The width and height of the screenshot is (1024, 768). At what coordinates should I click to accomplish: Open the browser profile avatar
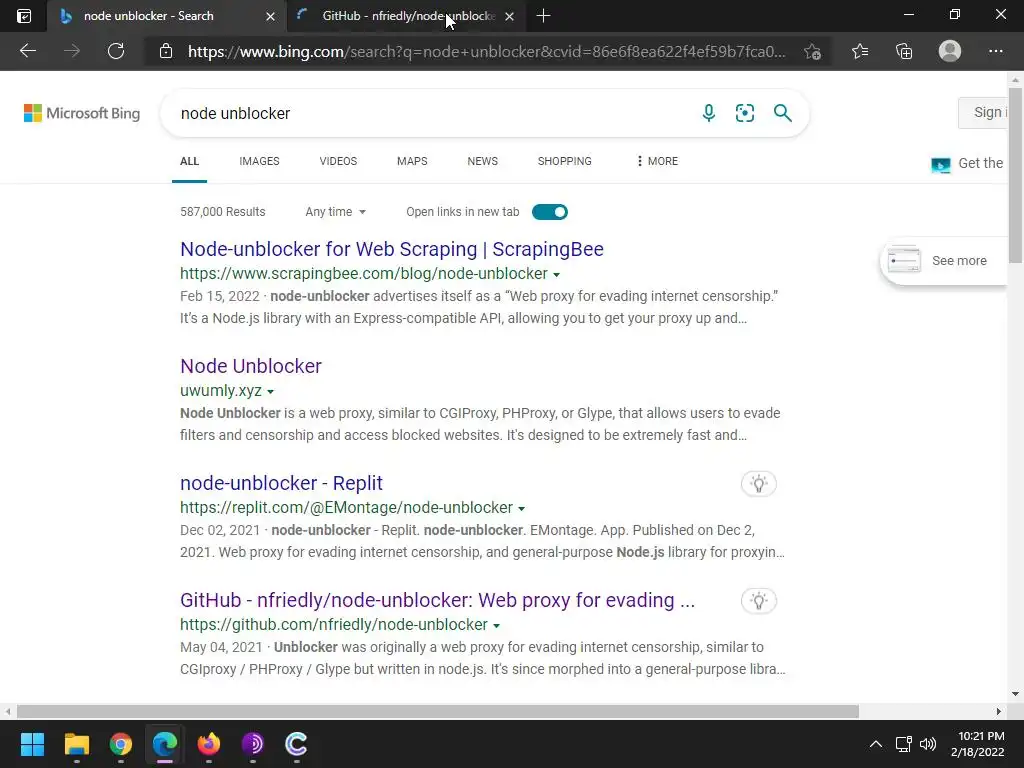click(950, 51)
